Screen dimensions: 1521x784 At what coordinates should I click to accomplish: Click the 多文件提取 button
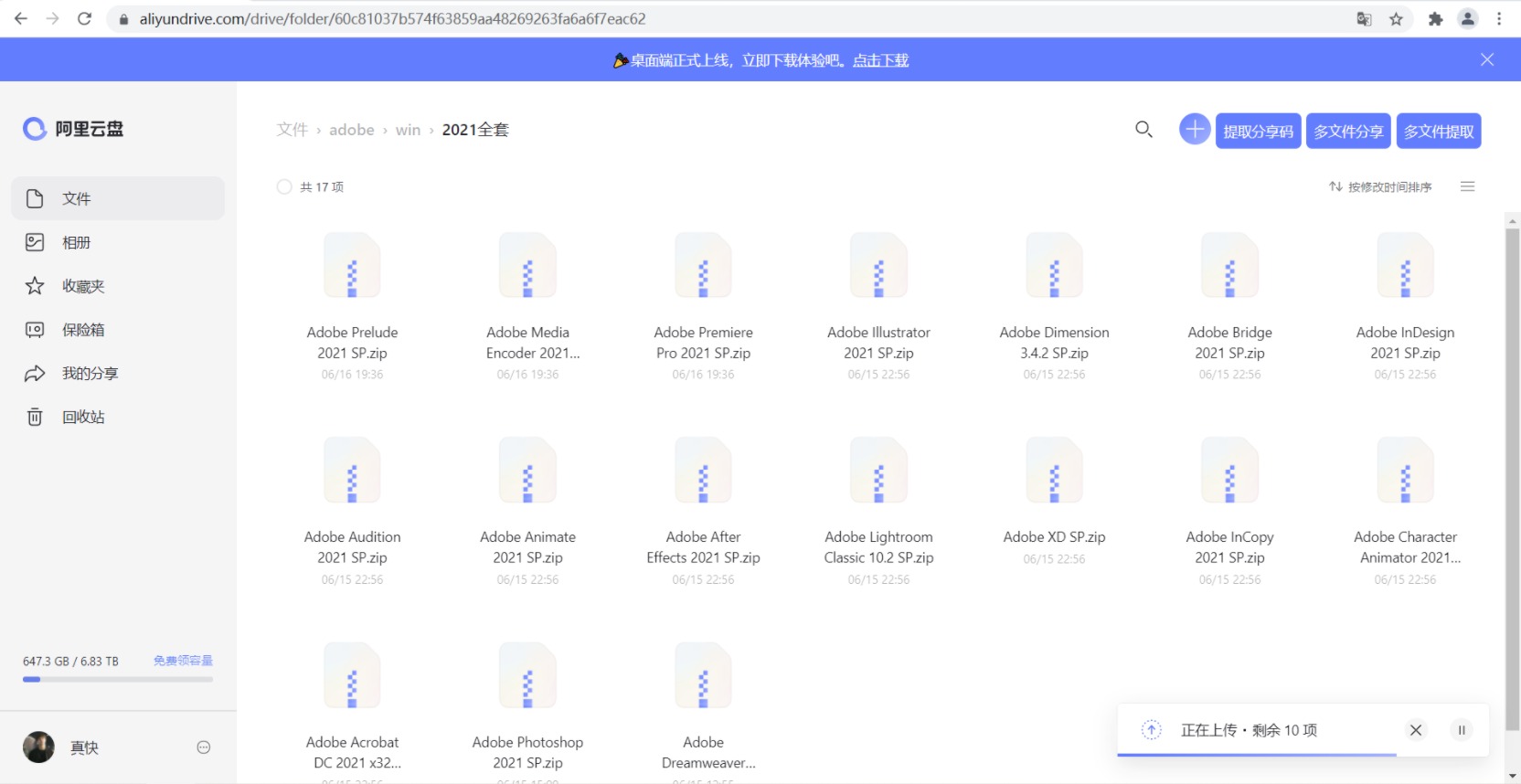[1439, 131]
